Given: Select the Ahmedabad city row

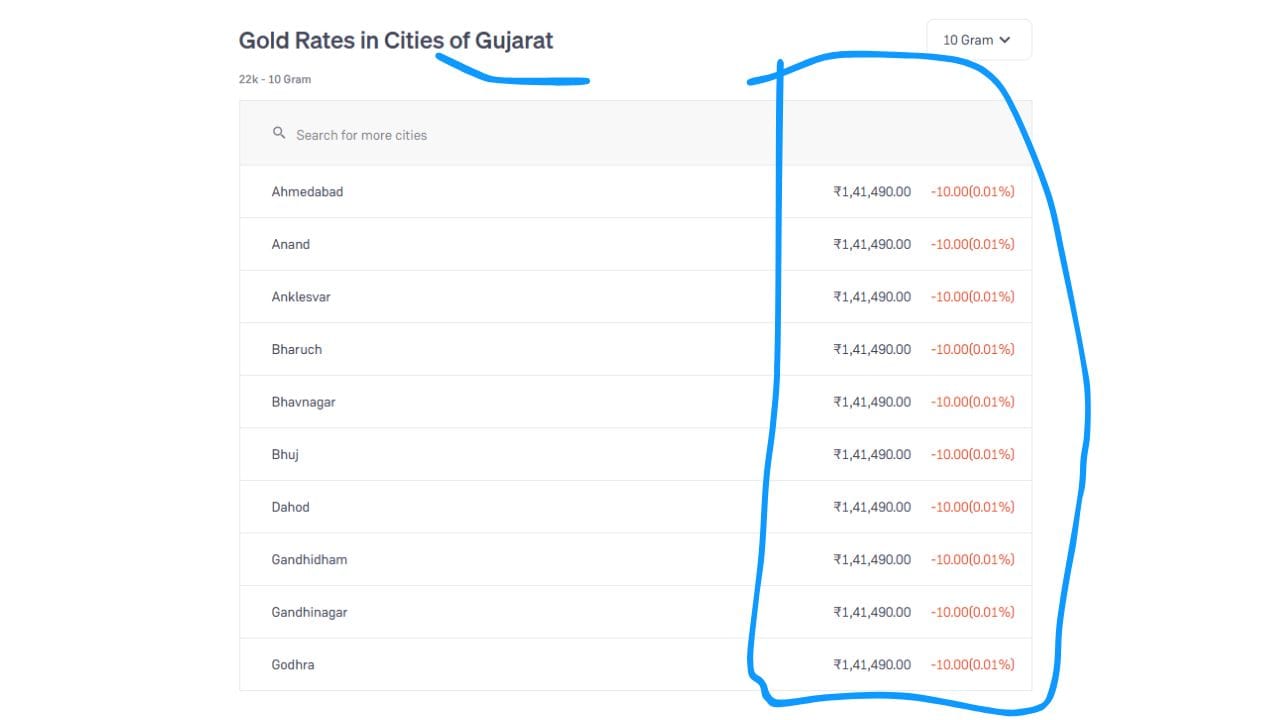Looking at the screenshot, I should click(635, 191).
